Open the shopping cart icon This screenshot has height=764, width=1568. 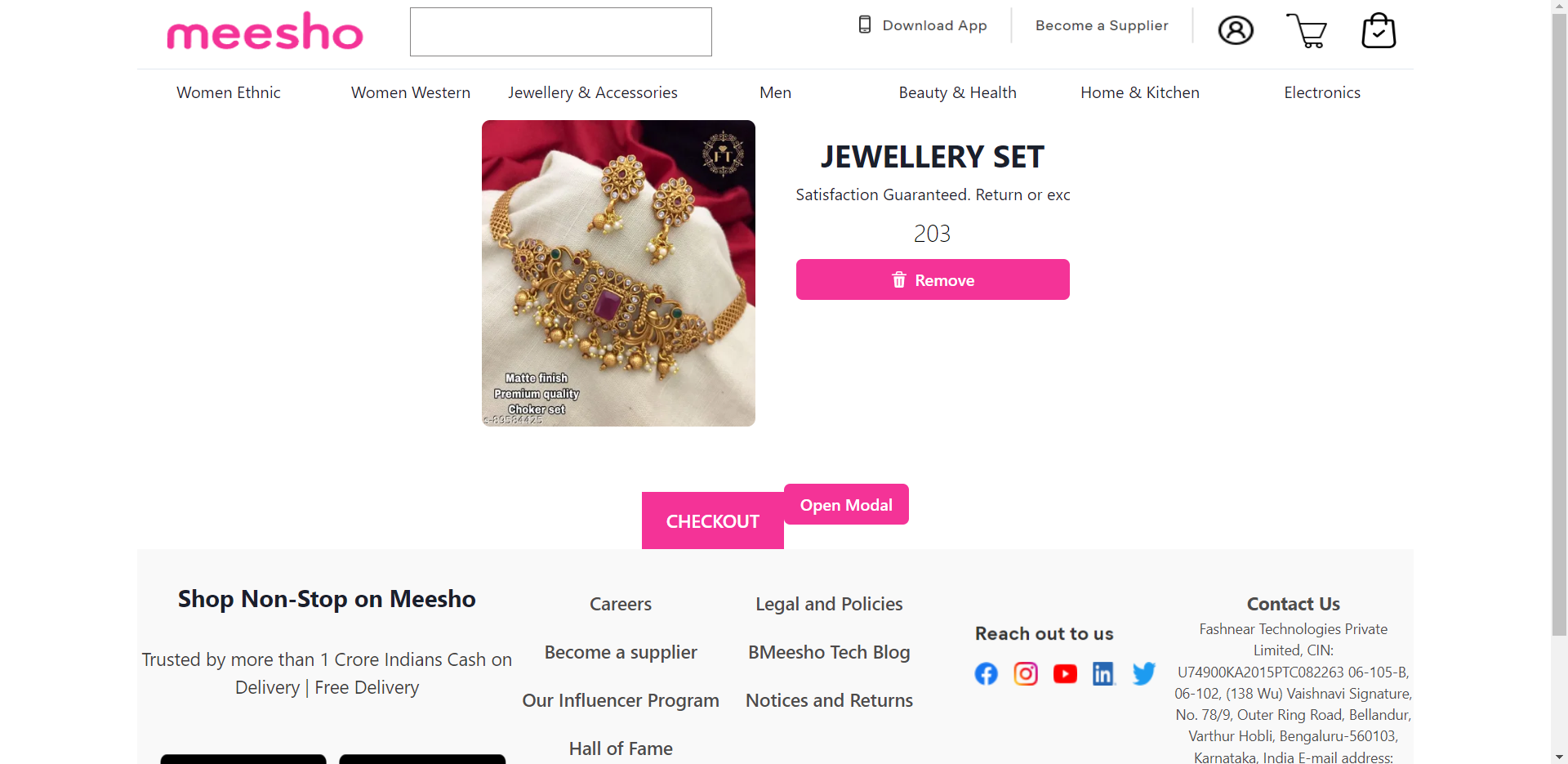pyautogui.click(x=1307, y=31)
